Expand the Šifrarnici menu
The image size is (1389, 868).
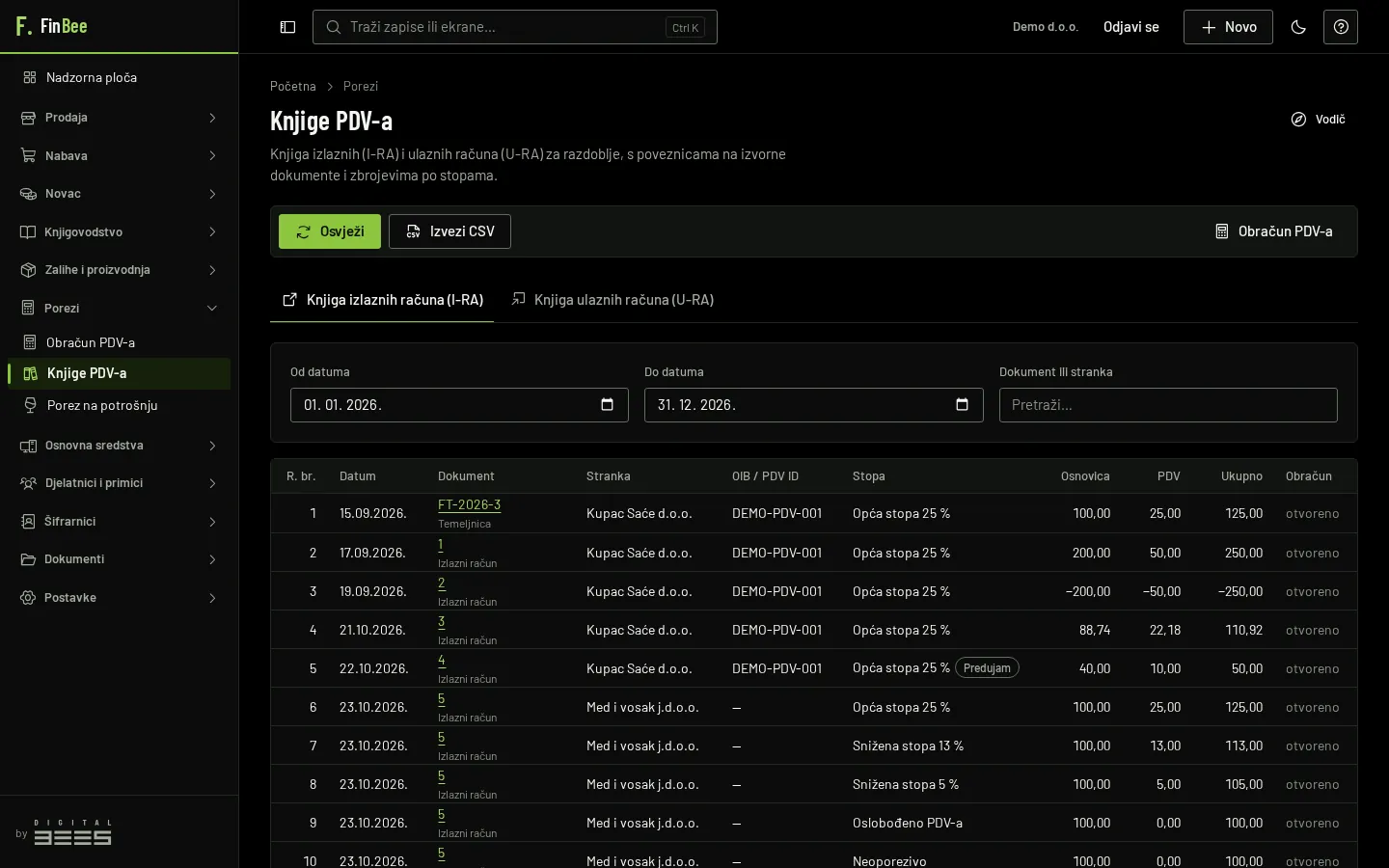pos(119,522)
